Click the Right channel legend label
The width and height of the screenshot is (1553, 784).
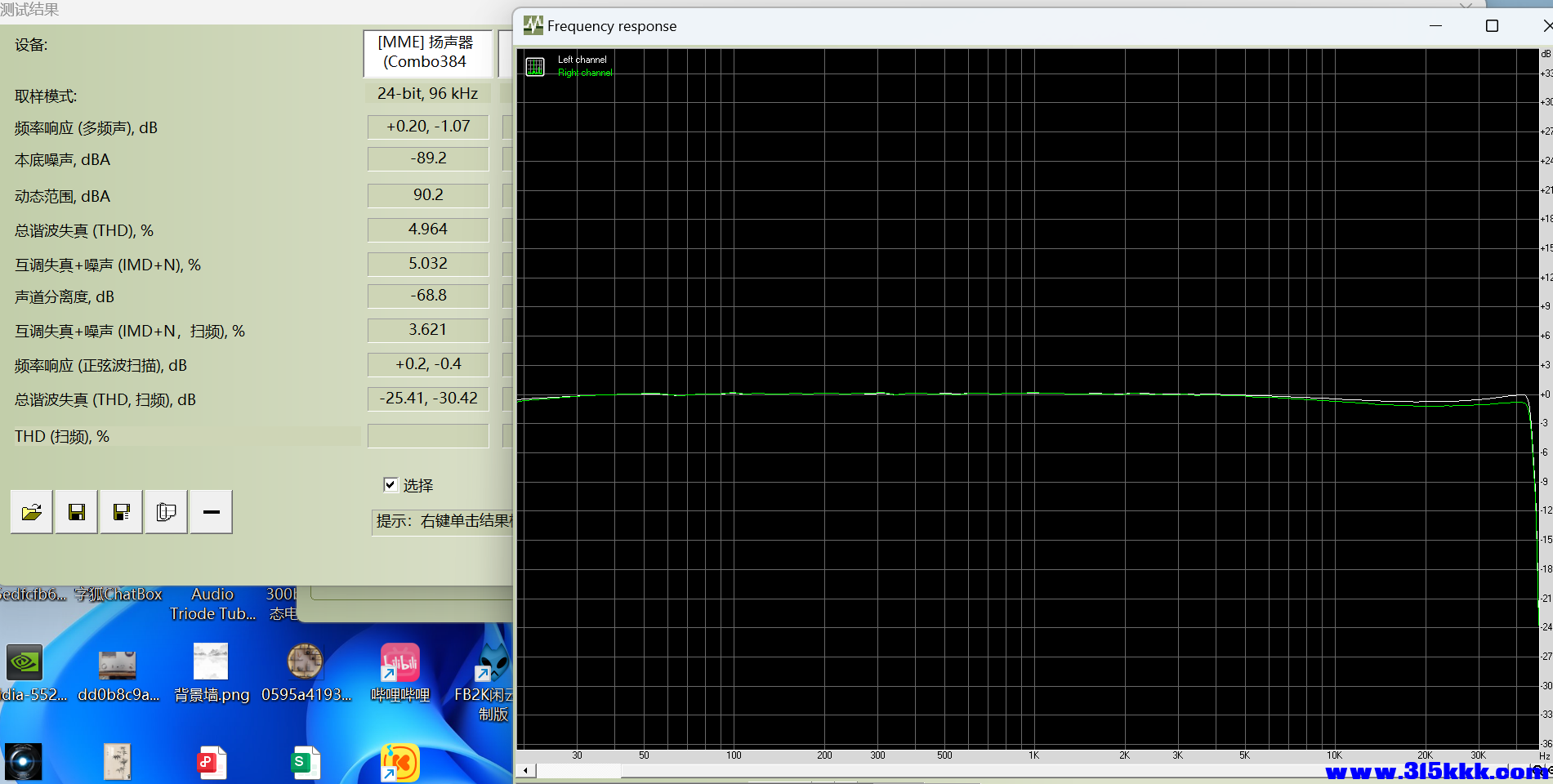coord(585,73)
